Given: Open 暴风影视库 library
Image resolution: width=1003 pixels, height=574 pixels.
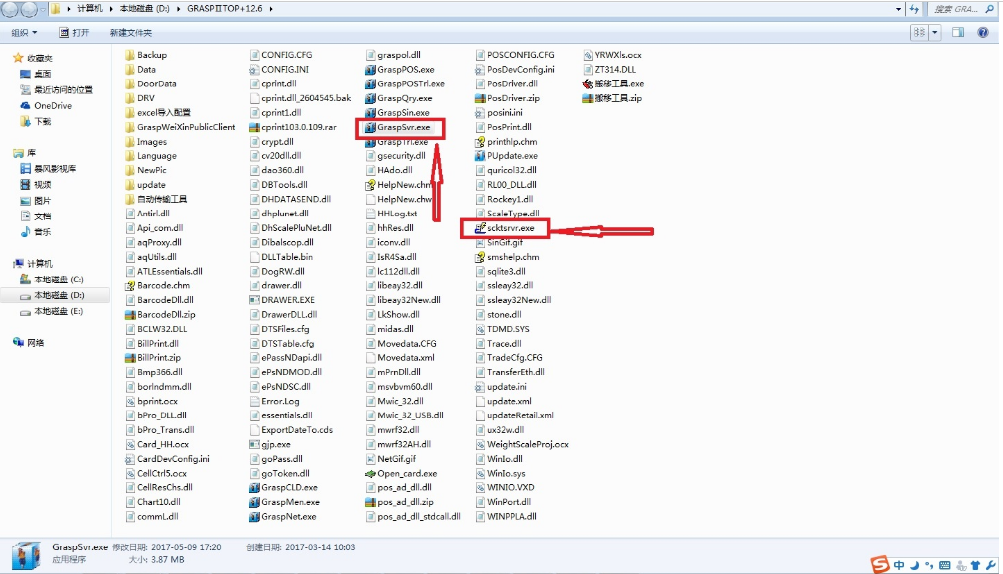Looking at the screenshot, I should click(48, 169).
